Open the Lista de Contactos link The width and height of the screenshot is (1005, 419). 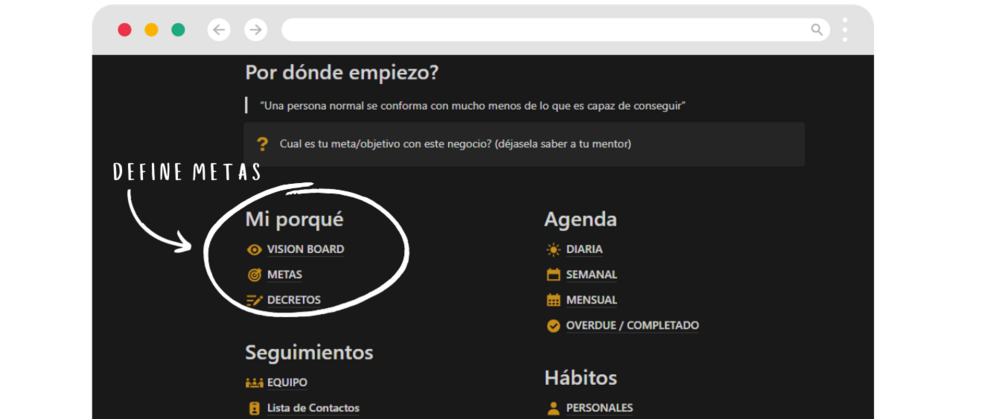coord(313,408)
